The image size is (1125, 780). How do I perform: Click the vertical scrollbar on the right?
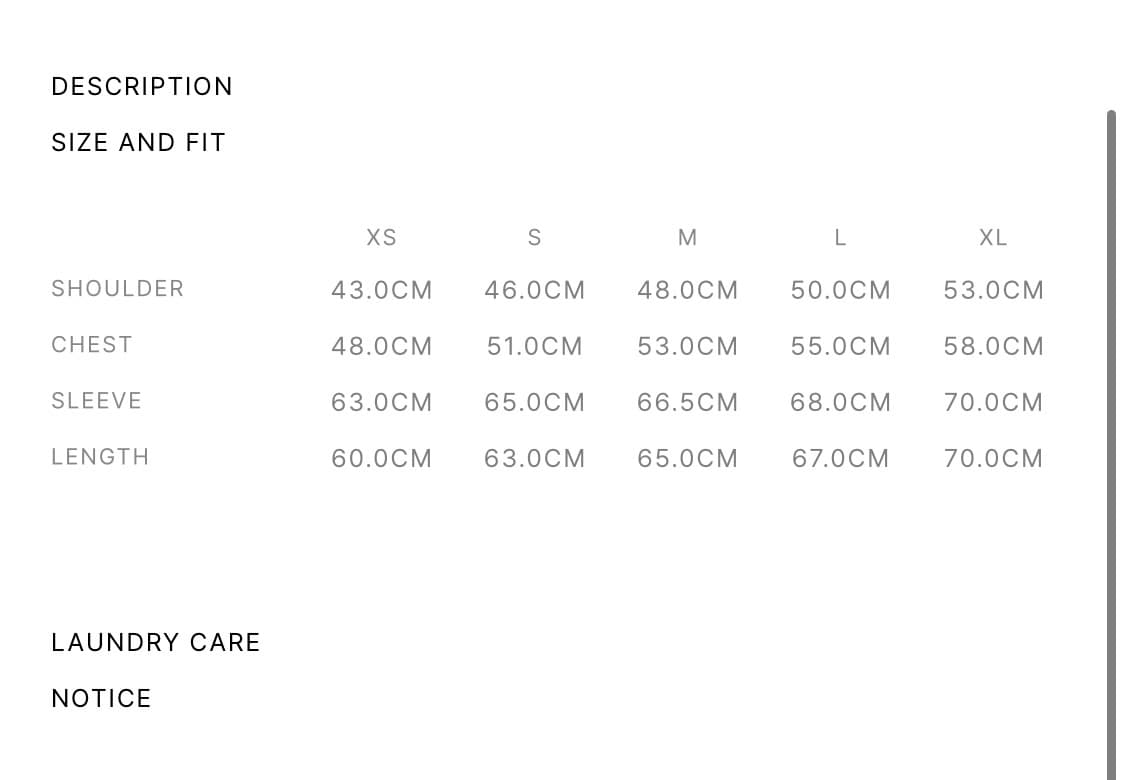[x=1111, y=440]
